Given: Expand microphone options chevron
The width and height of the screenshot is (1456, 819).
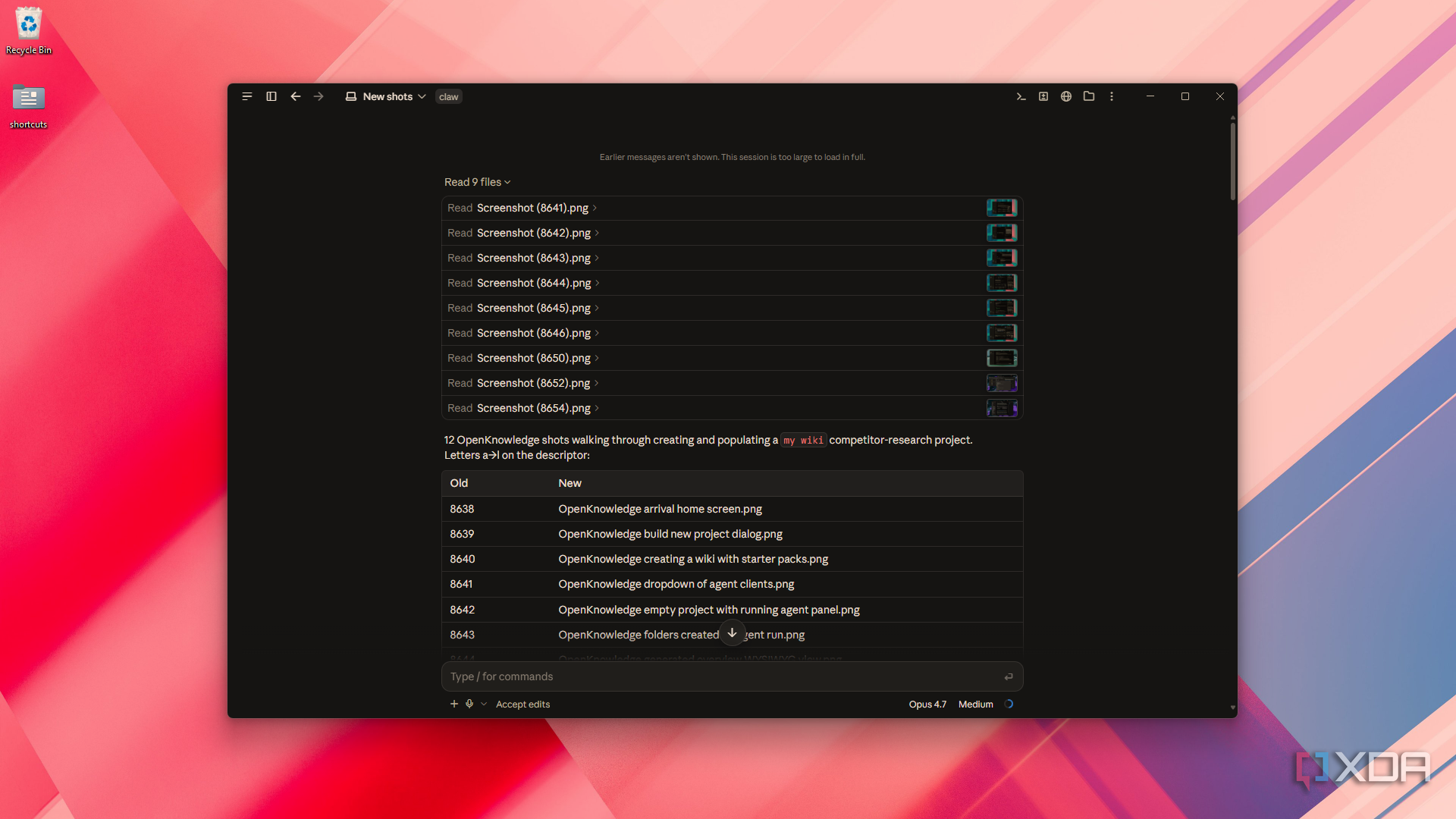Looking at the screenshot, I should click(484, 704).
